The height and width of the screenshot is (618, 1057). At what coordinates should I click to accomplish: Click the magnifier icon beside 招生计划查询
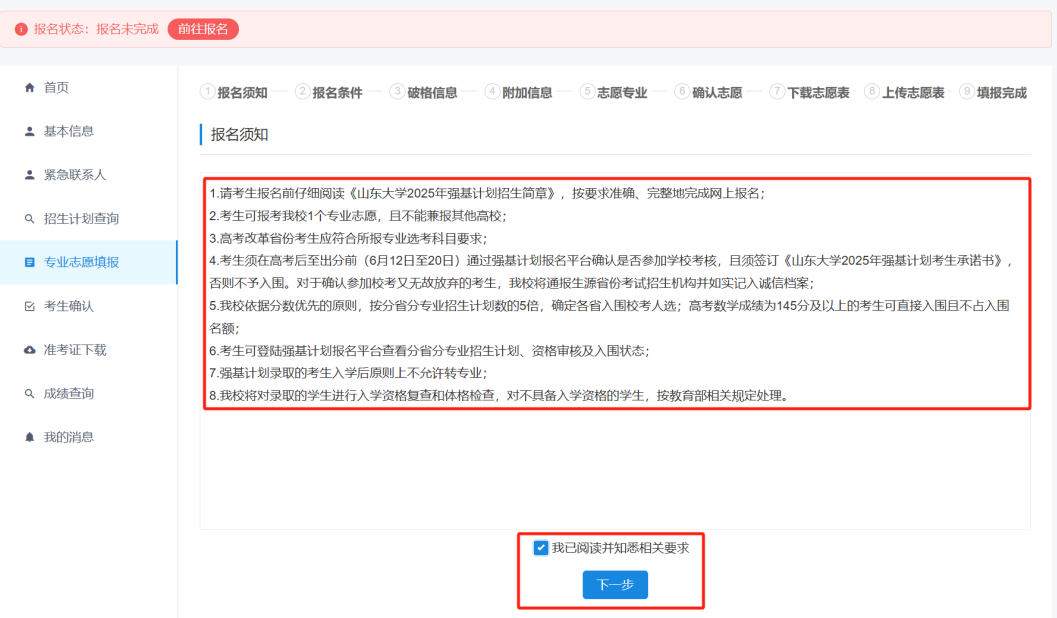[30, 219]
